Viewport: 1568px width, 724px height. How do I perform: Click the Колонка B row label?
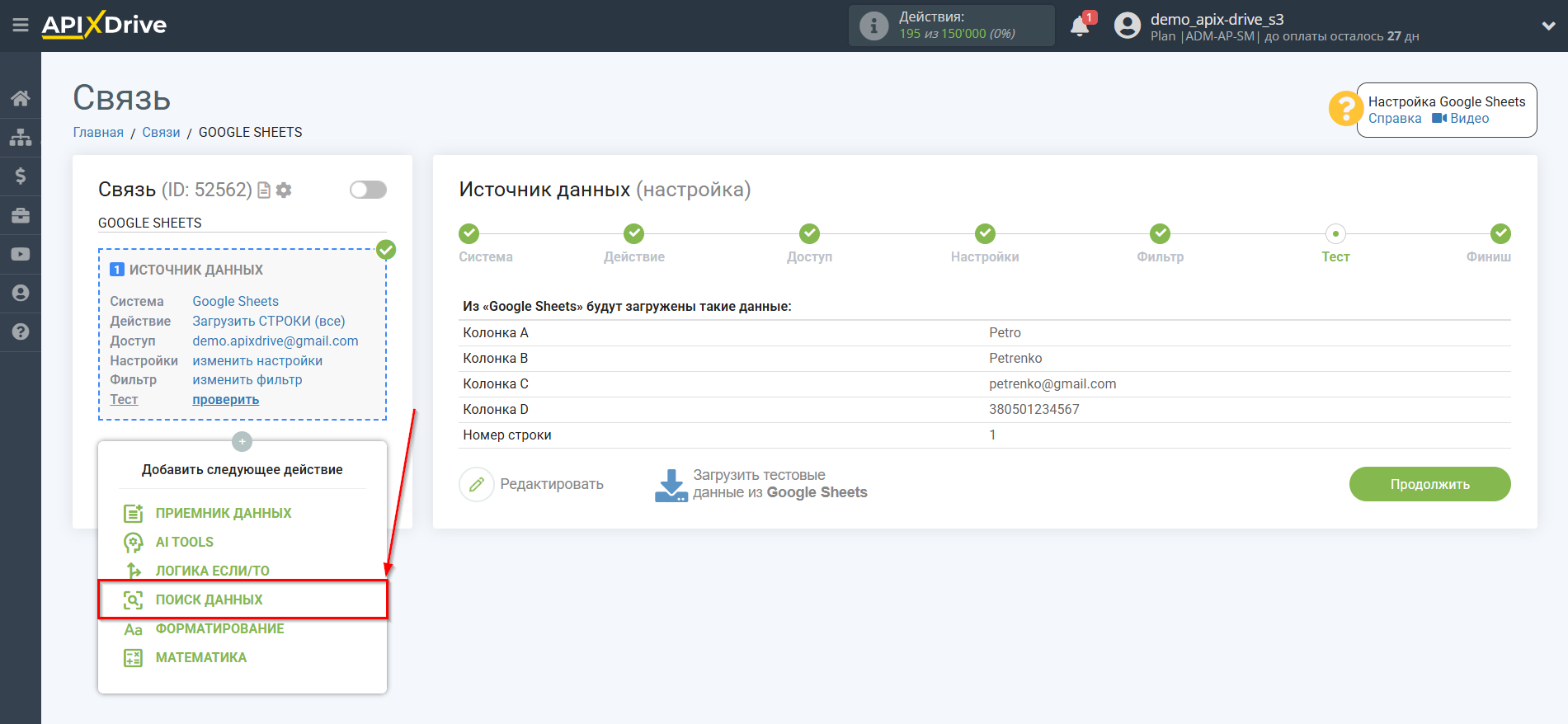click(495, 358)
